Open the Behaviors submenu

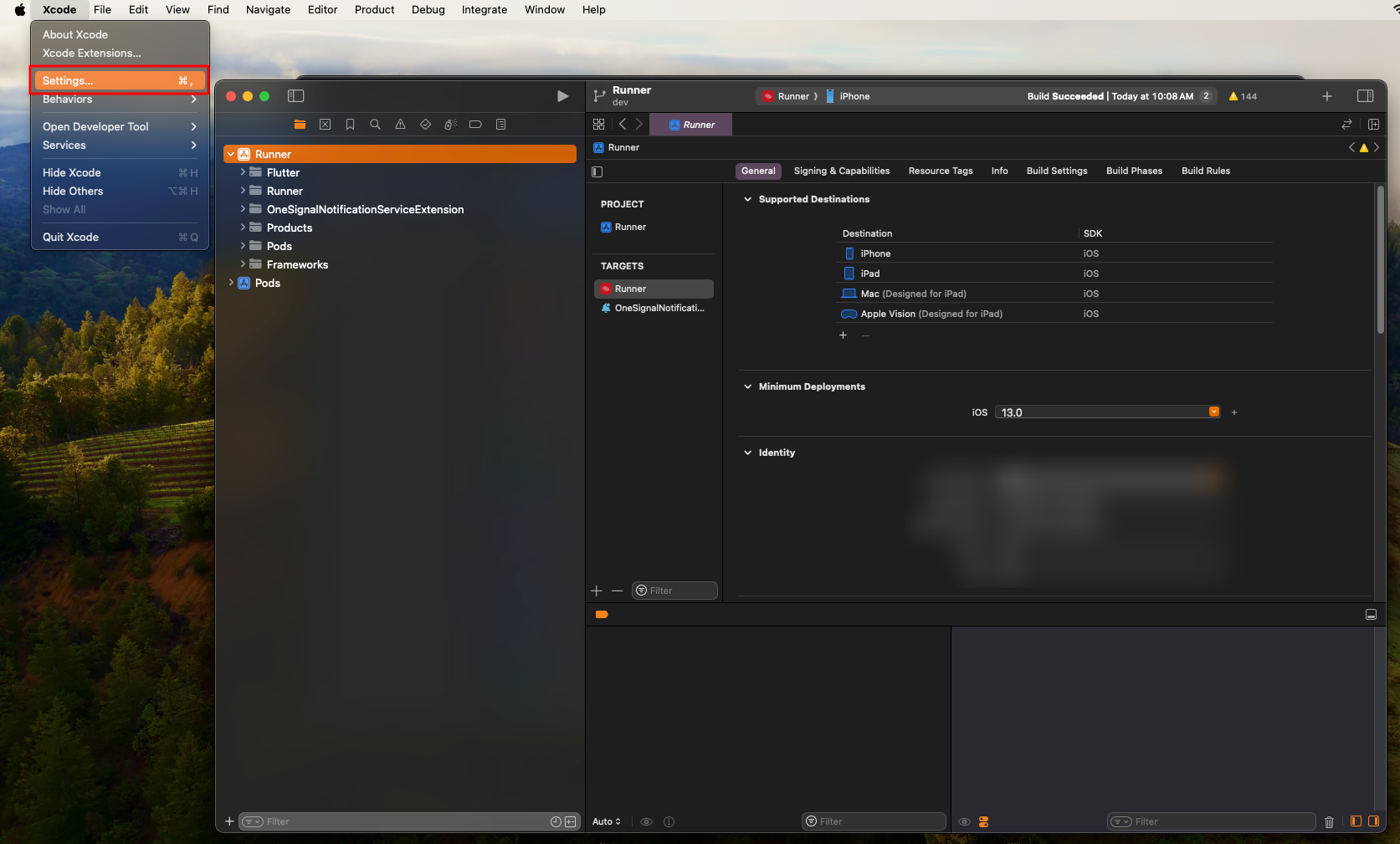click(120, 100)
